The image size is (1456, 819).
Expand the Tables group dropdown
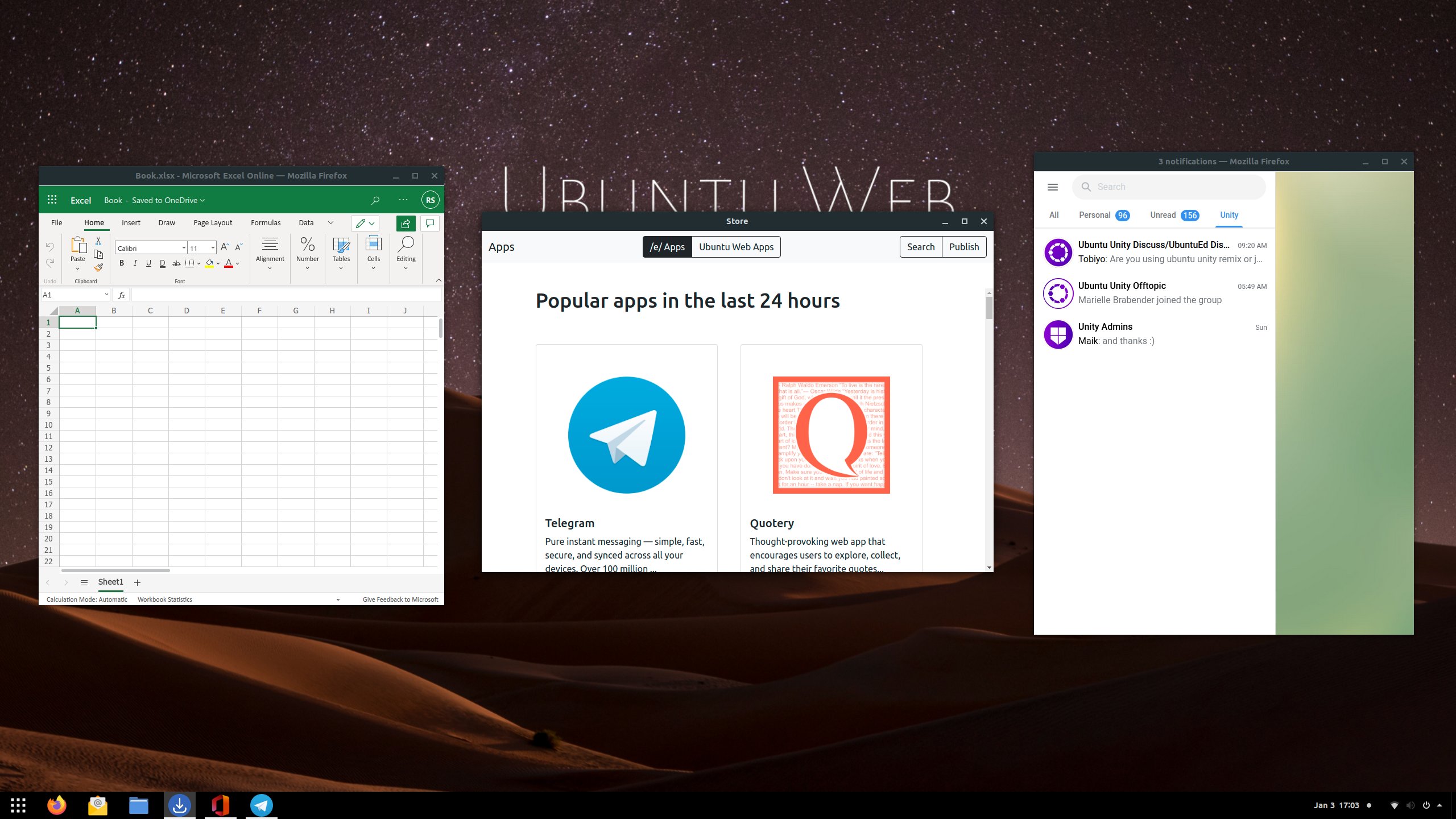(x=341, y=268)
